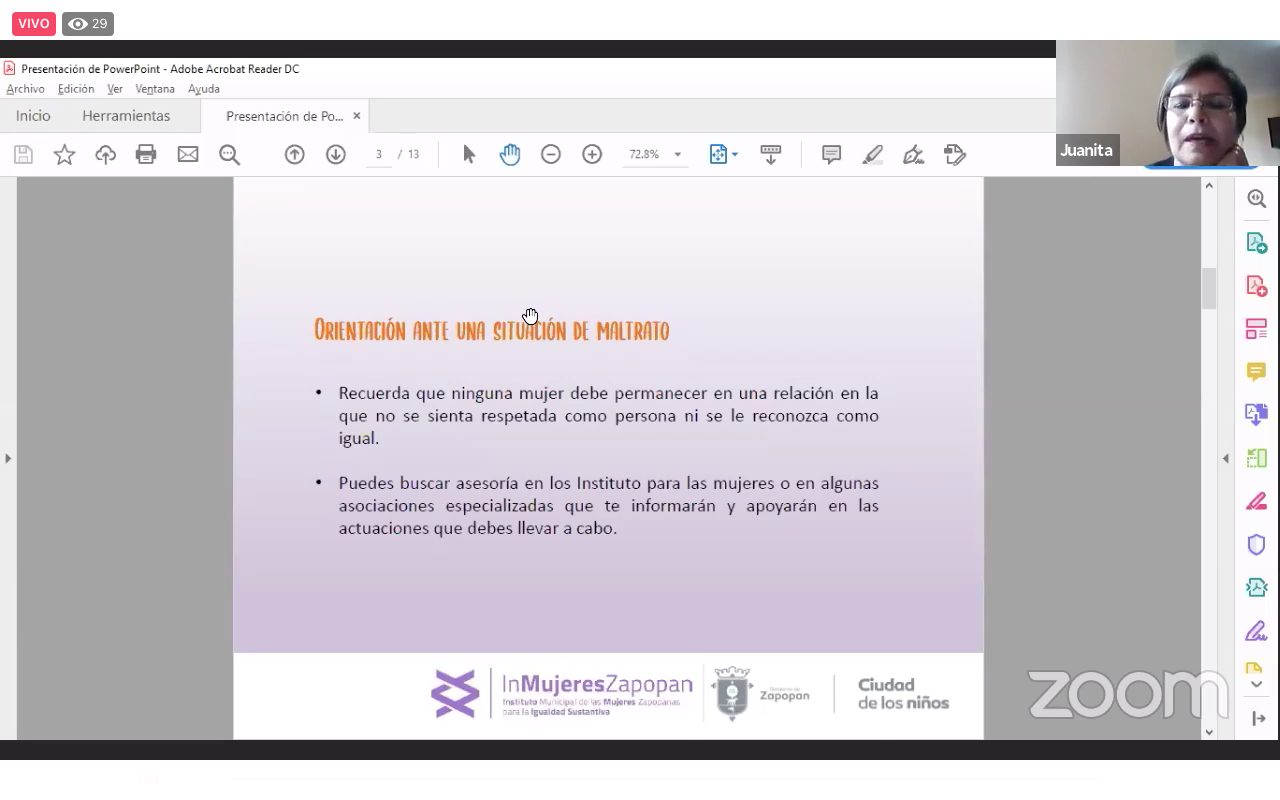
Task: Go to next page with down arrow
Action: (336, 154)
